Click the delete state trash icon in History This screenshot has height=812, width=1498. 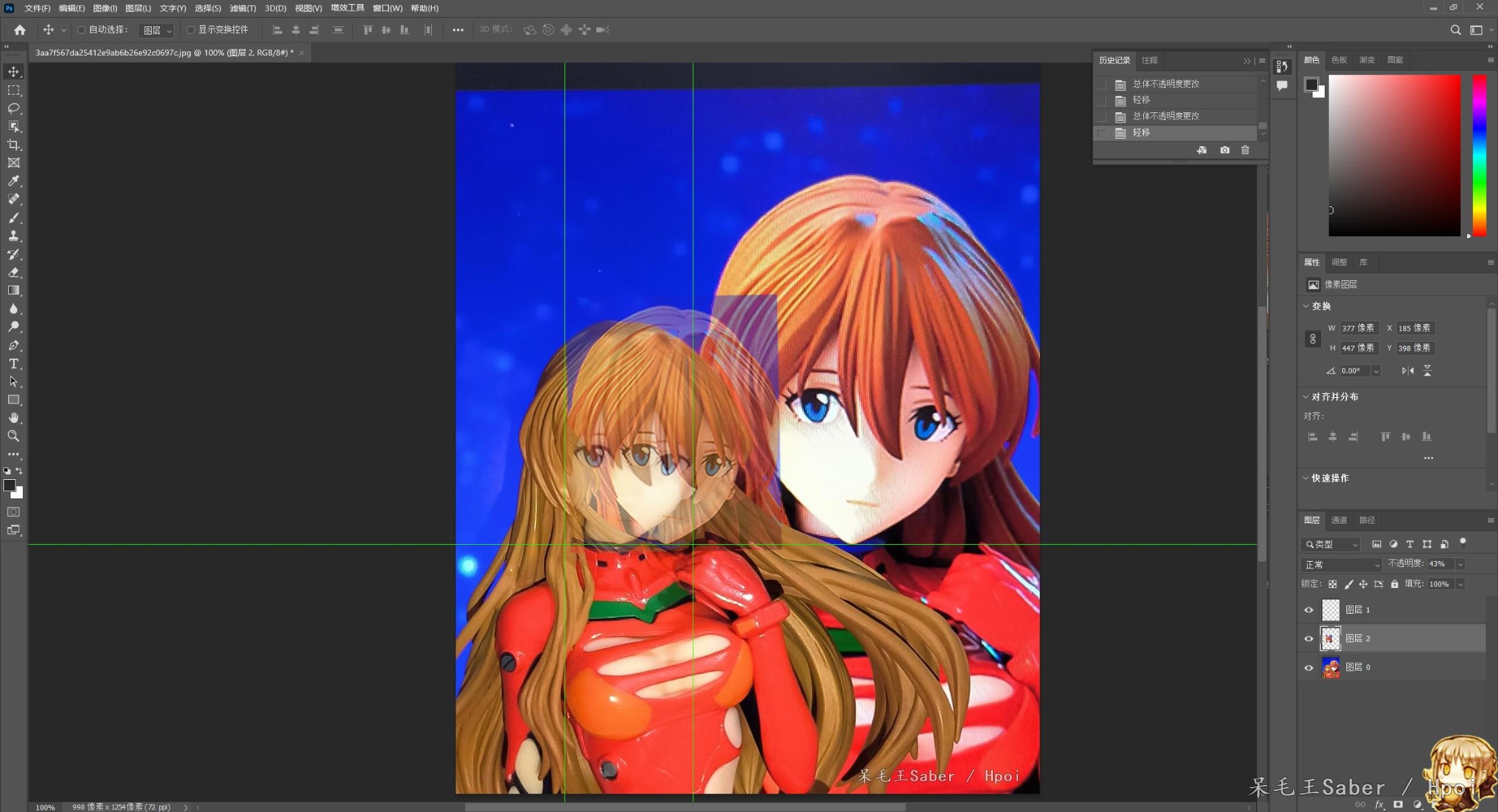[x=1245, y=150]
